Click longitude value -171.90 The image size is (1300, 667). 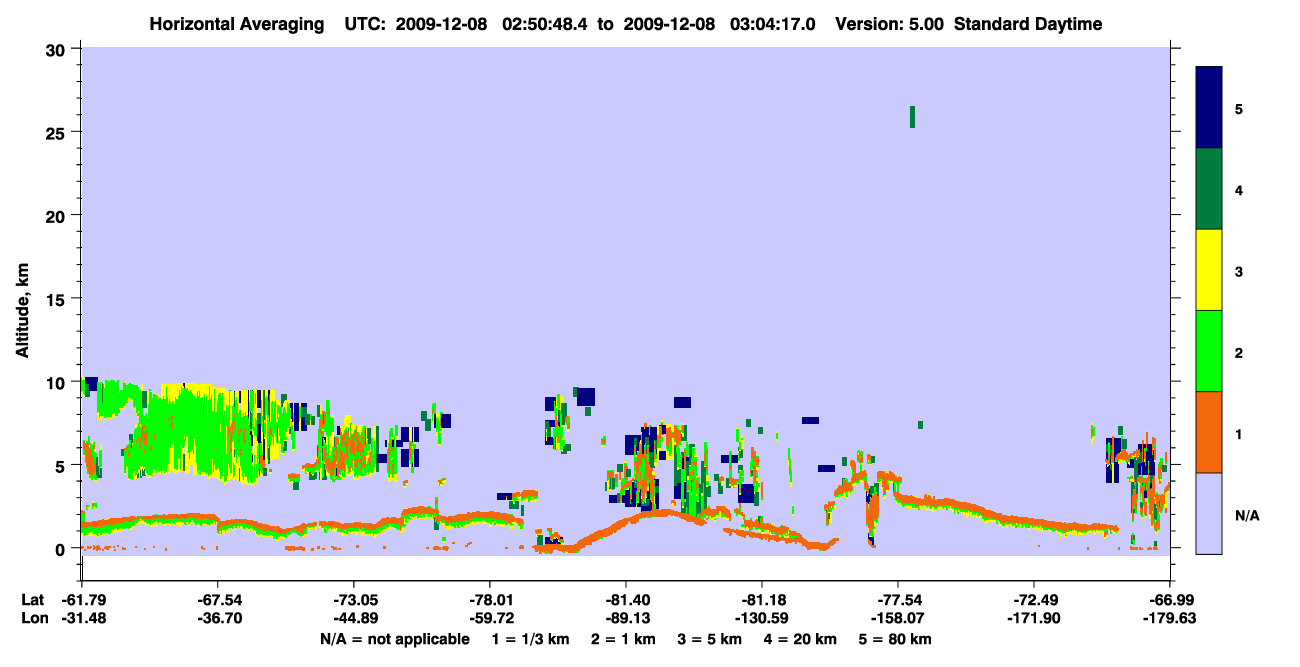pyautogui.click(x=1033, y=618)
